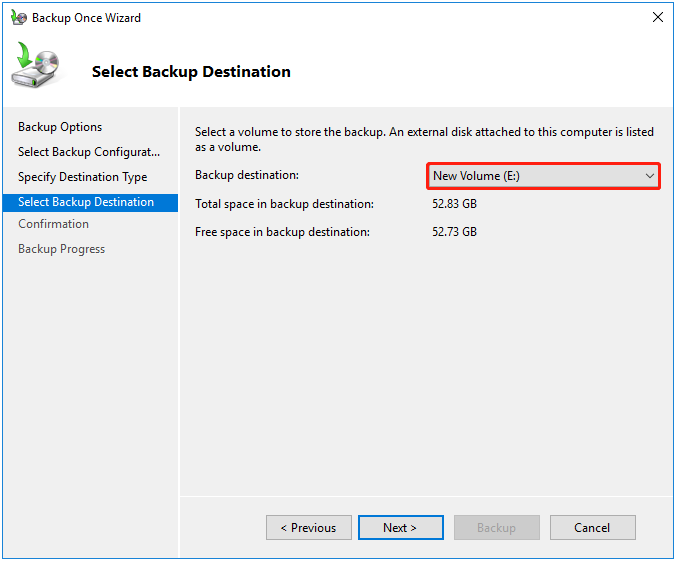Click the Select Backup Destination page heading

191,72
